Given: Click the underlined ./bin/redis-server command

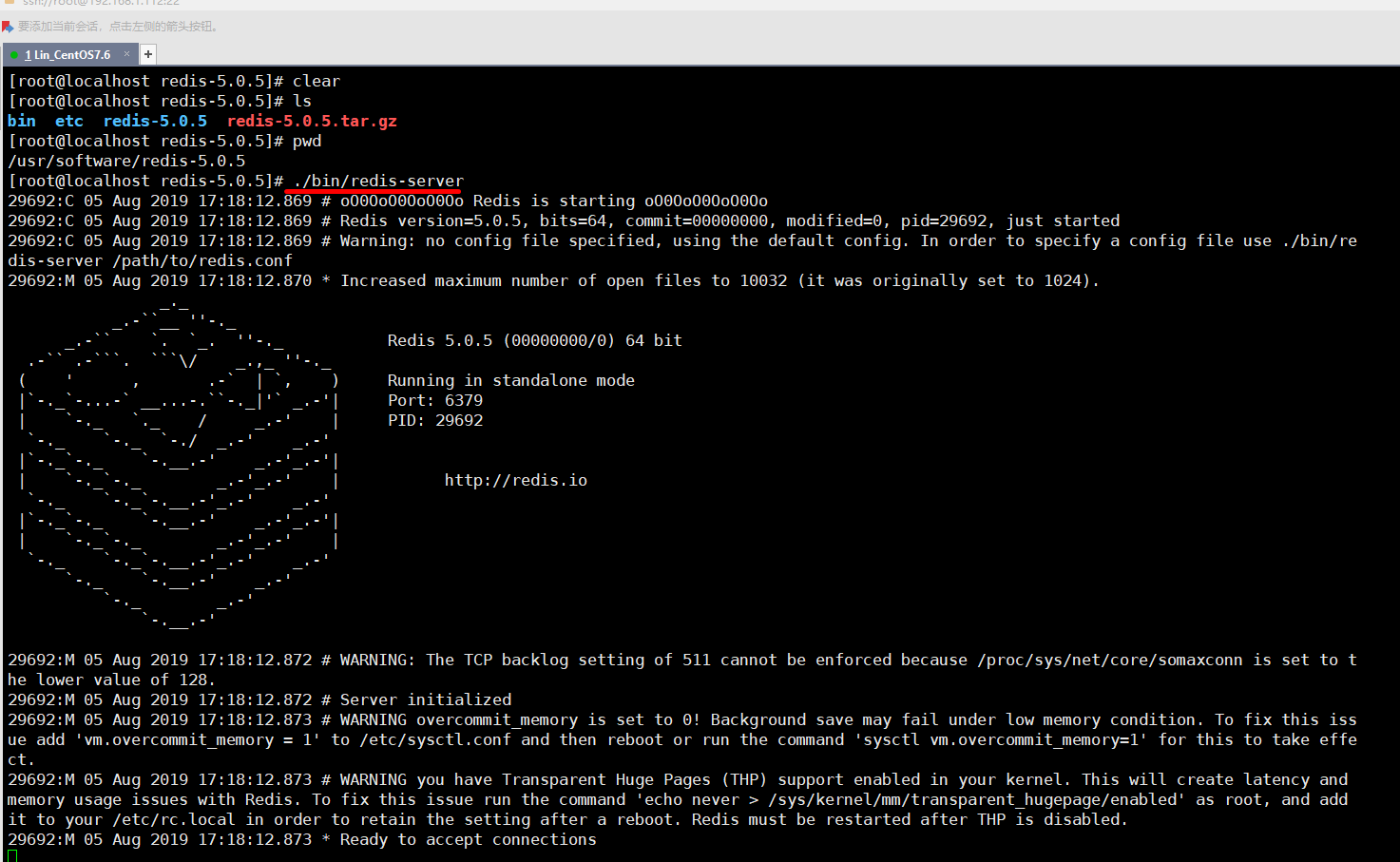Looking at the screenshot, I should pos(374,181).
